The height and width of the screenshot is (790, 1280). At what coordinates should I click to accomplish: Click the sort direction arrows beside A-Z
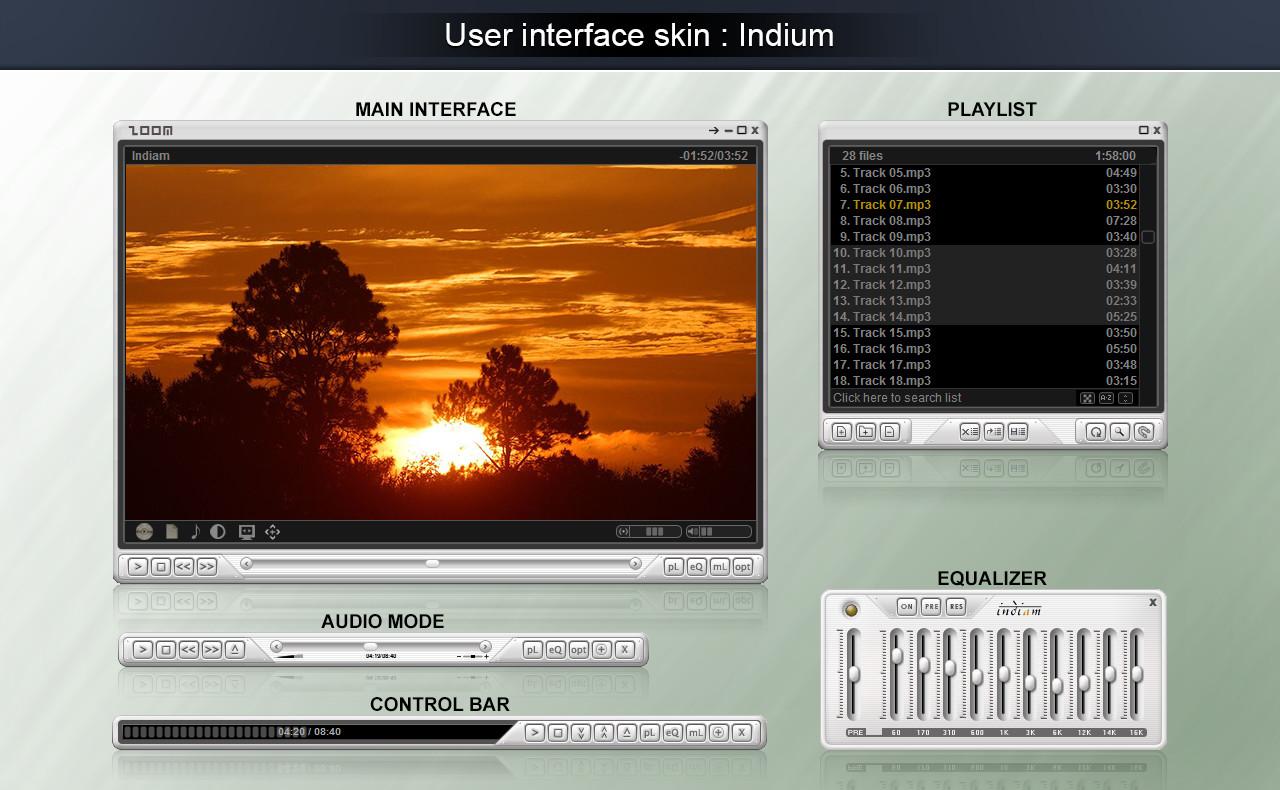[1126, 397]
